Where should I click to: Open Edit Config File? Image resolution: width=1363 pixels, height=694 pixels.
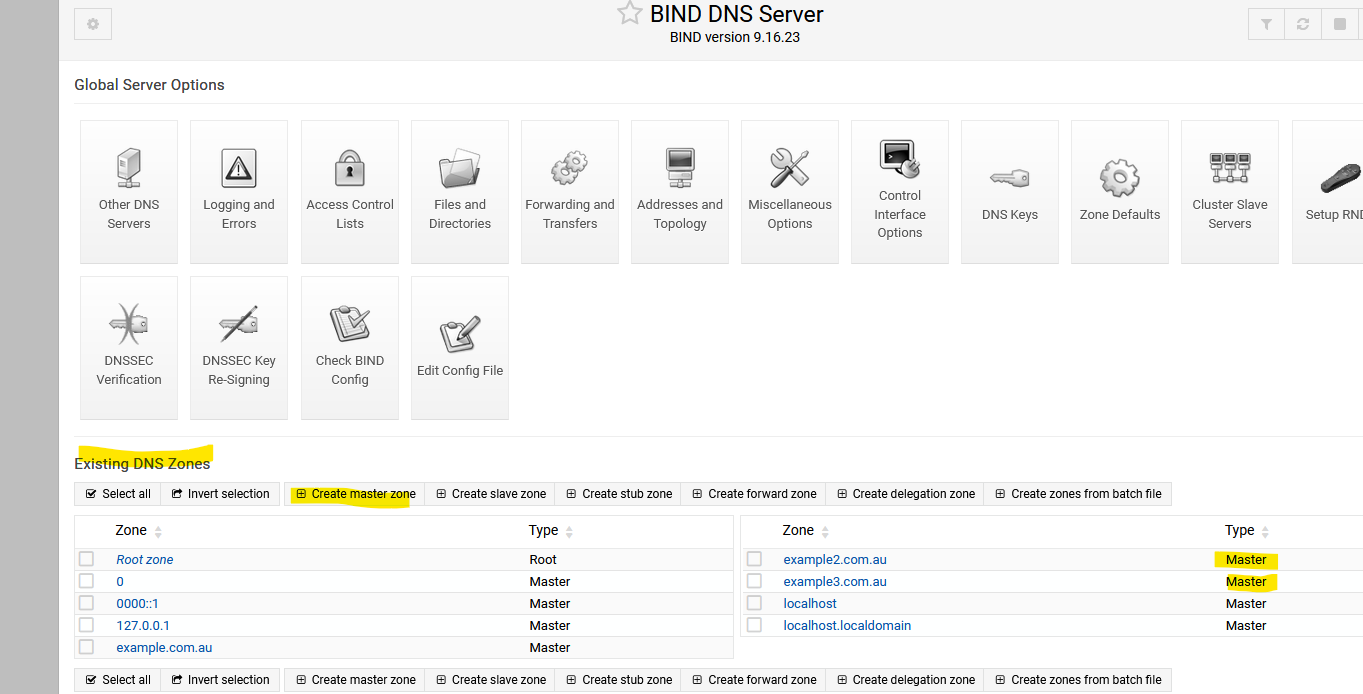coord(460,348)
